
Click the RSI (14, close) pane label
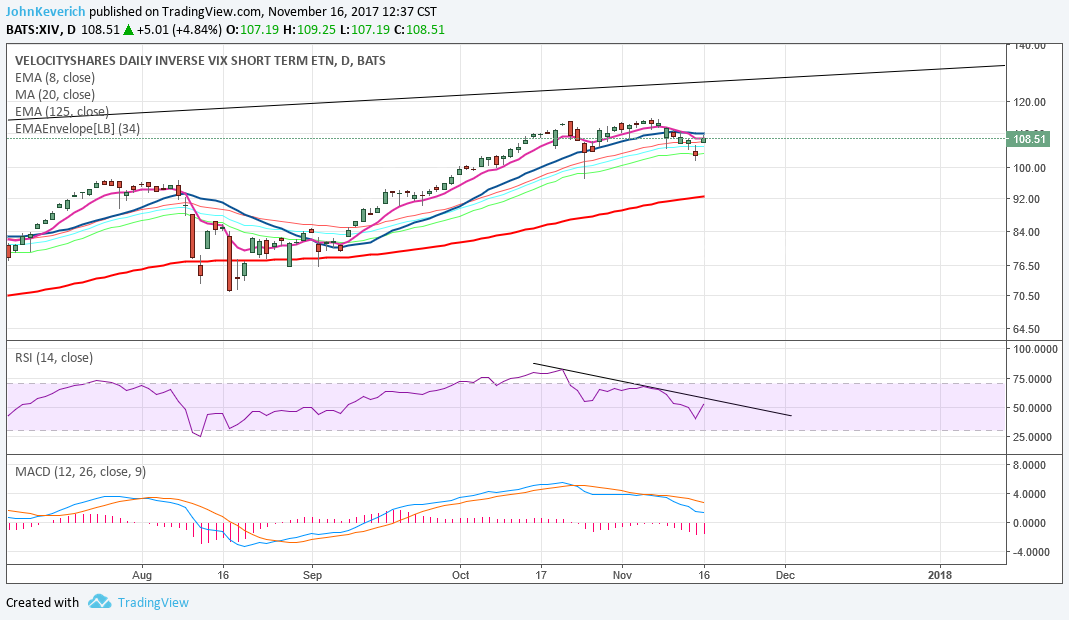54,357
